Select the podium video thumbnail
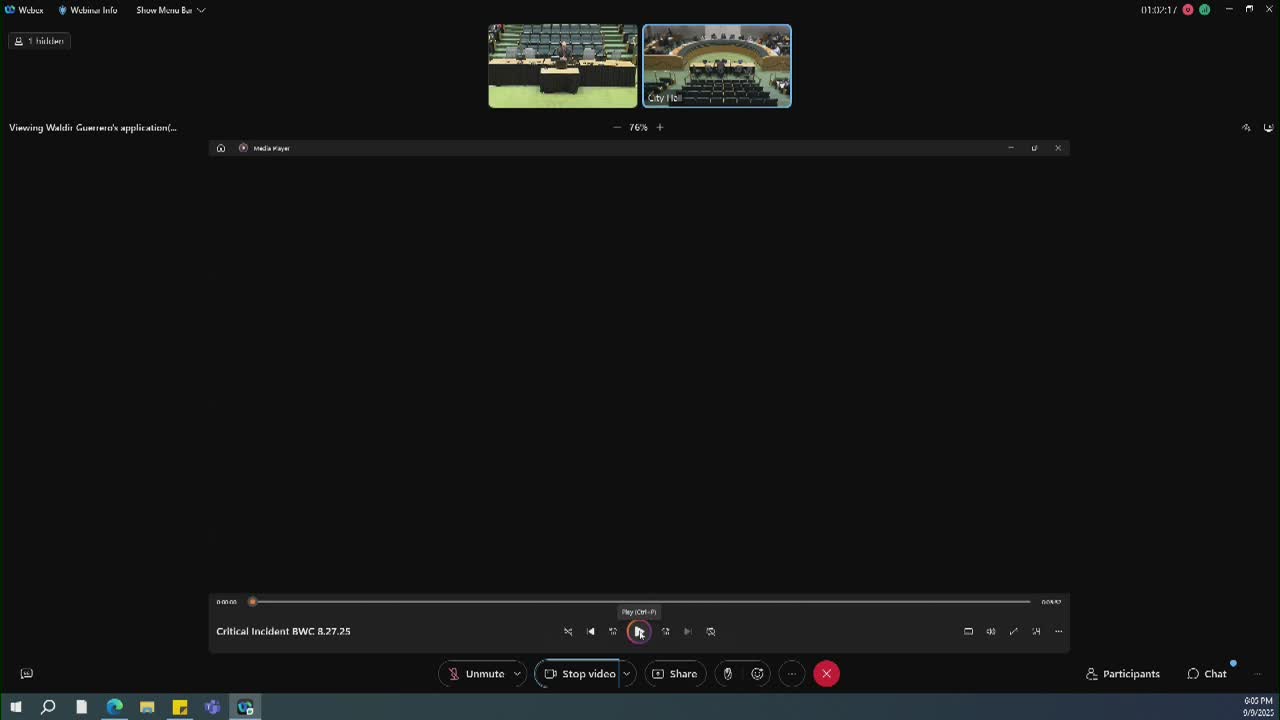The image size is (1280, 720). pyautogui.click(x=563, y=66)
